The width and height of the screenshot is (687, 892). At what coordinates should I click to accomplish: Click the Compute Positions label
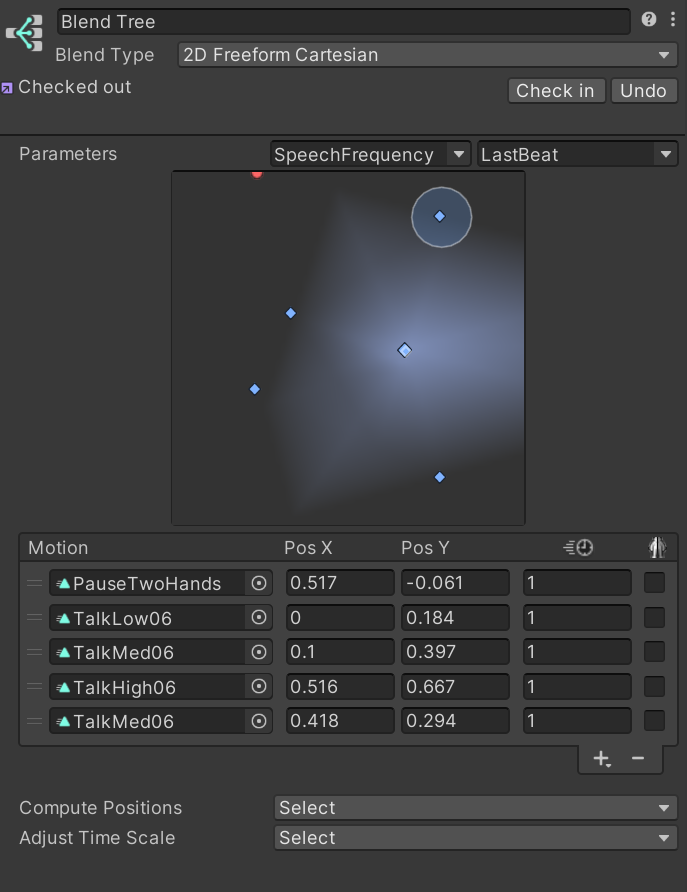[x=101, y=808]
